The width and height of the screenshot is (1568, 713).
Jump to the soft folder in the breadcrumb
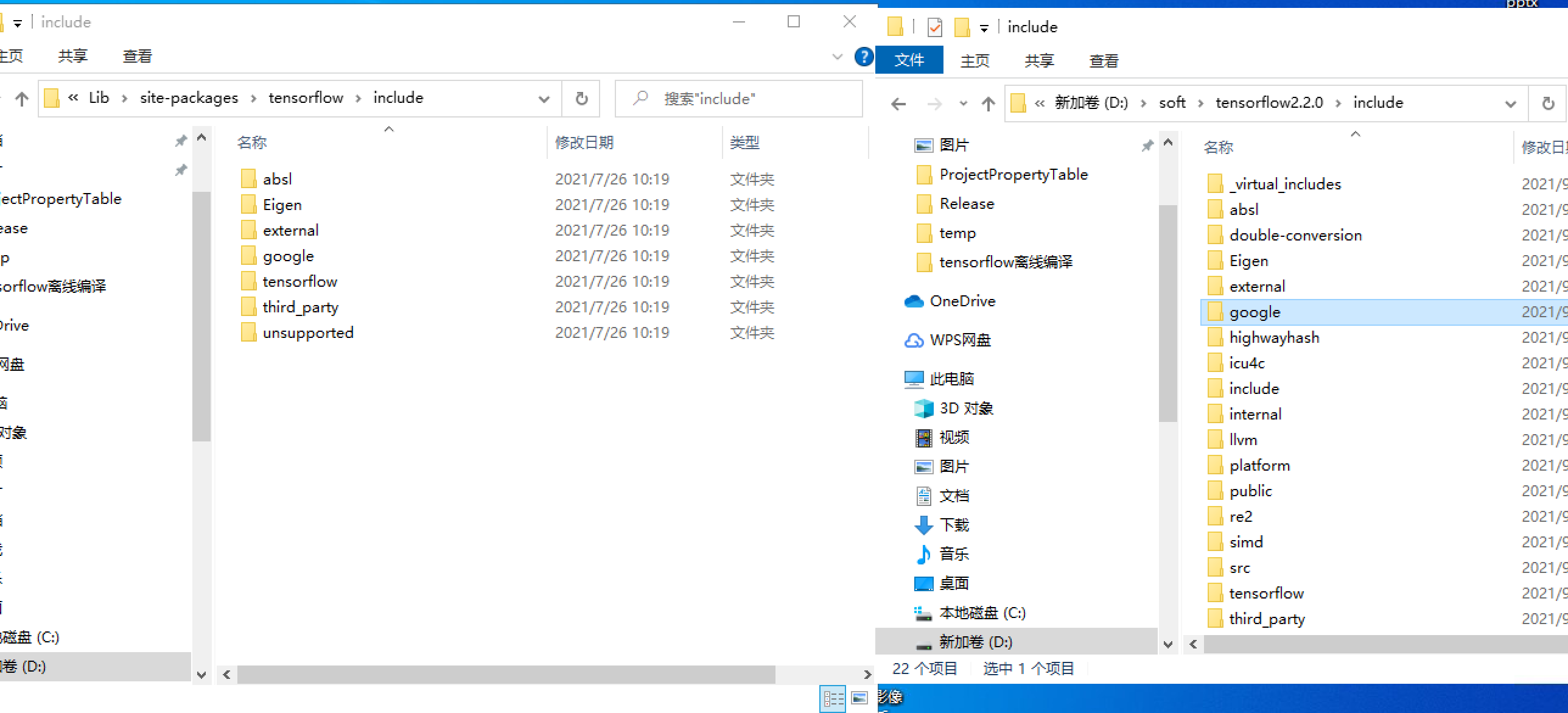pos(1172,102)
